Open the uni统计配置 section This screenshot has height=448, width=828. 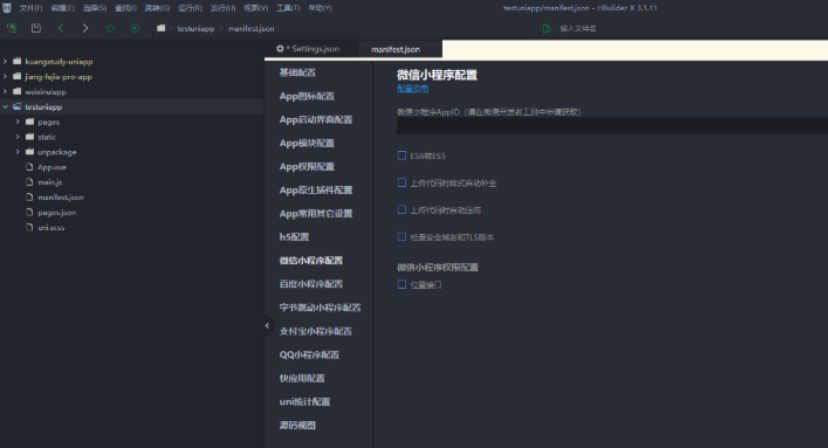click(305, 402)
